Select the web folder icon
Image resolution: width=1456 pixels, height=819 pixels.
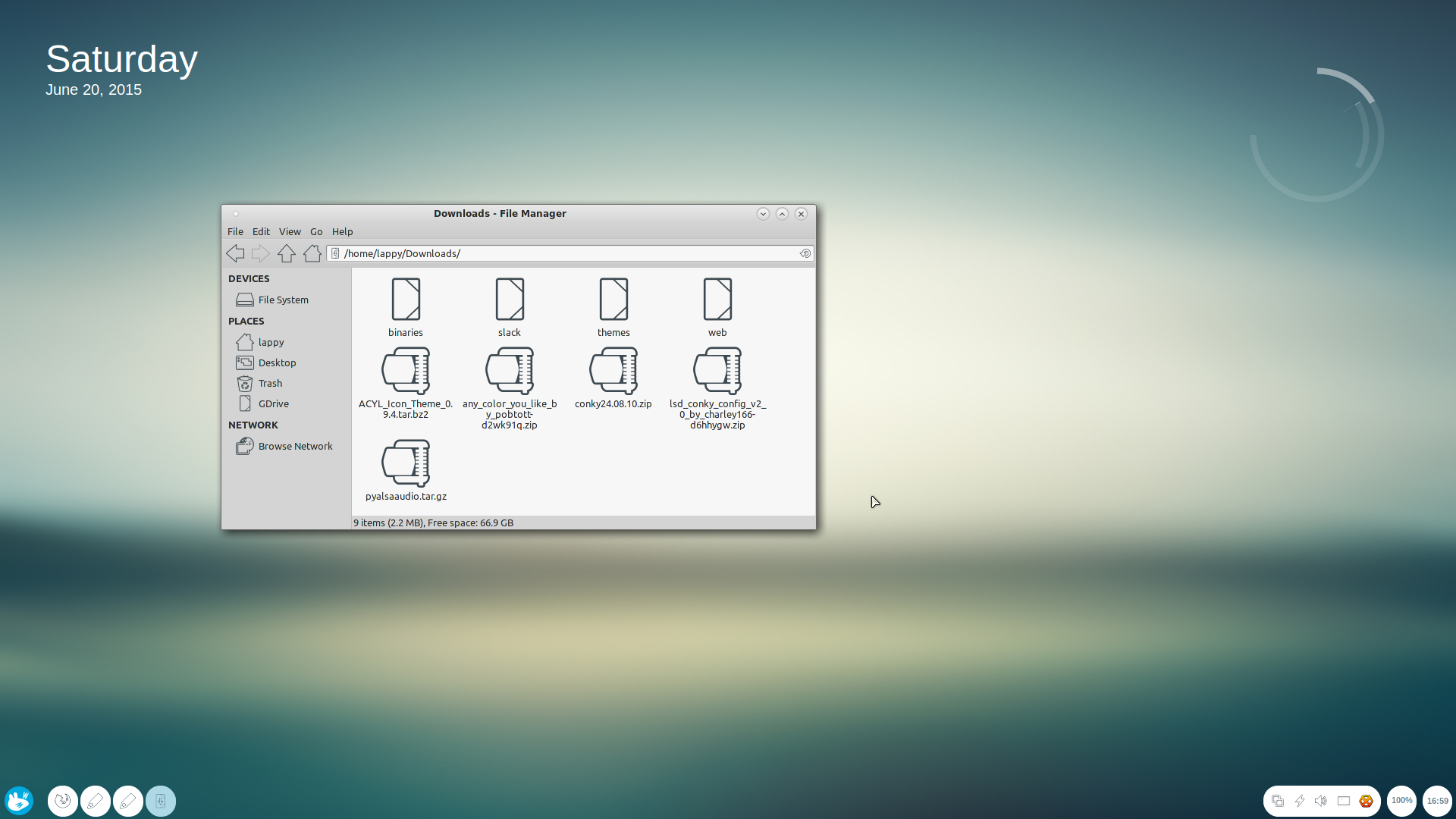click(717, 299)
